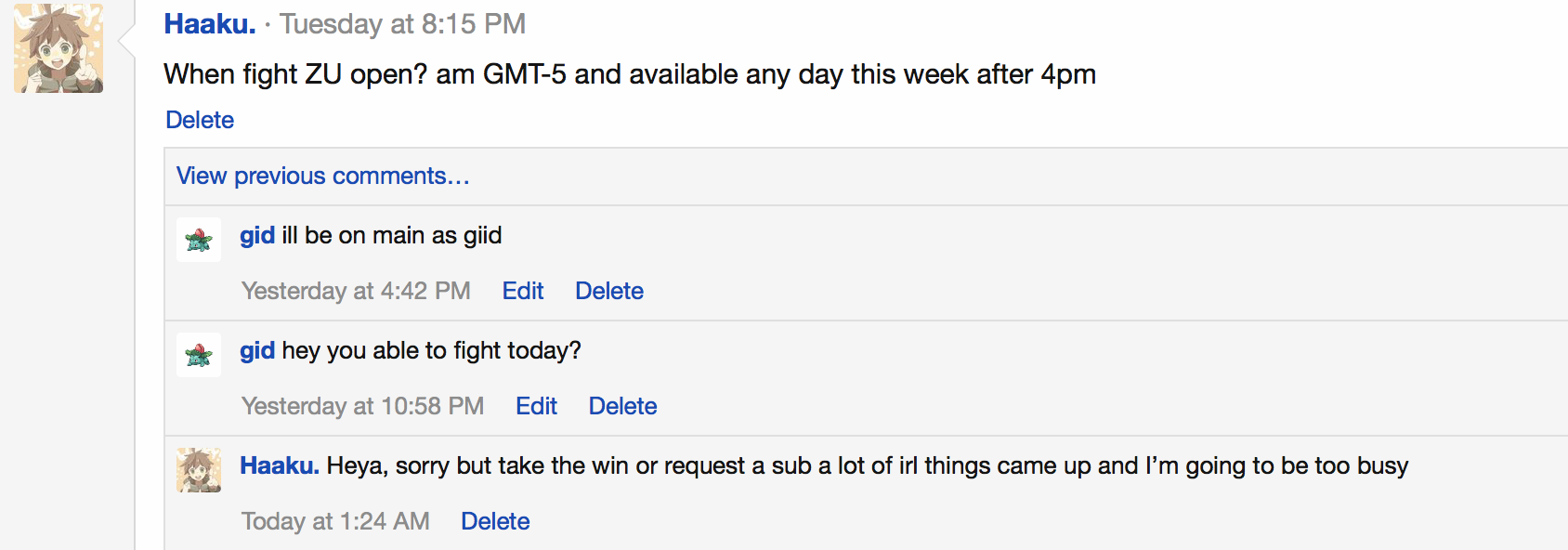
Task: Click gid username on 'hey you able to fight today?'
Action: tap(257, 351)
